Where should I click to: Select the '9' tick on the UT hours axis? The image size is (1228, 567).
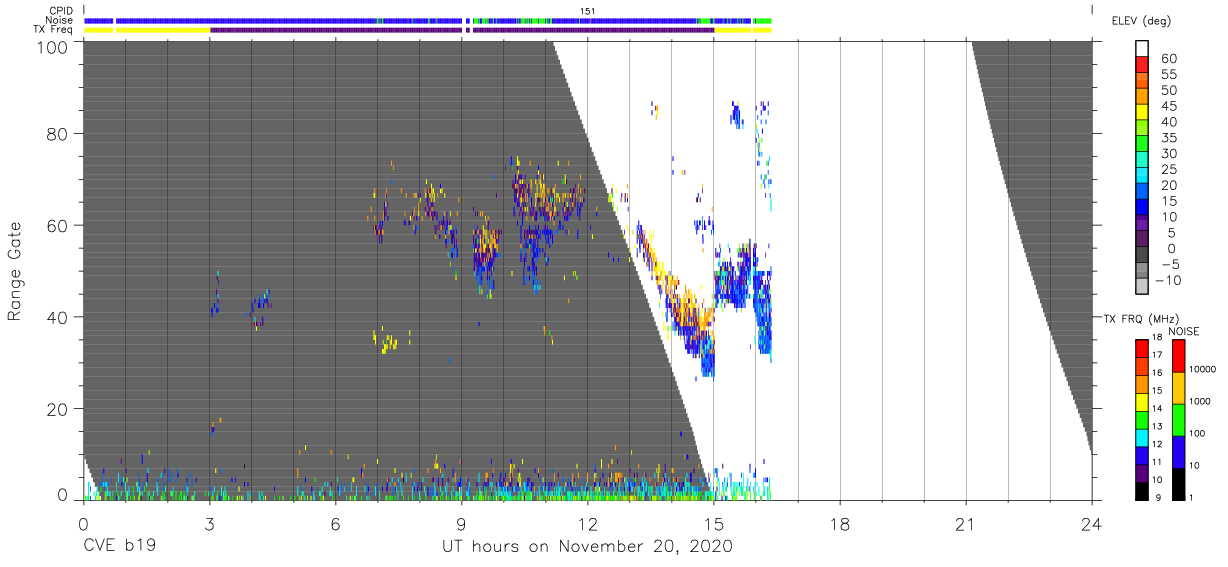pos(461,523)
